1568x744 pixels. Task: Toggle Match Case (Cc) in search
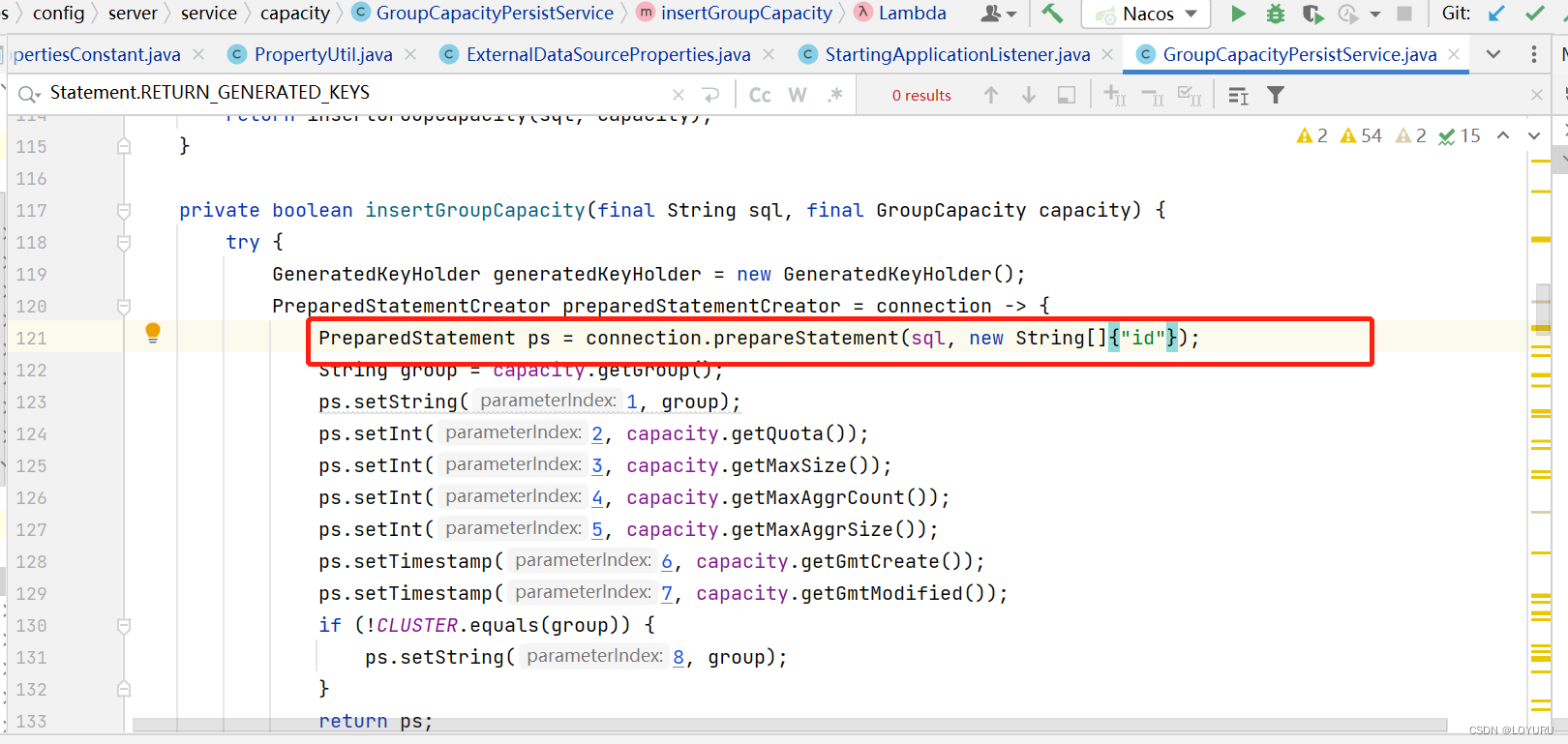760,95
